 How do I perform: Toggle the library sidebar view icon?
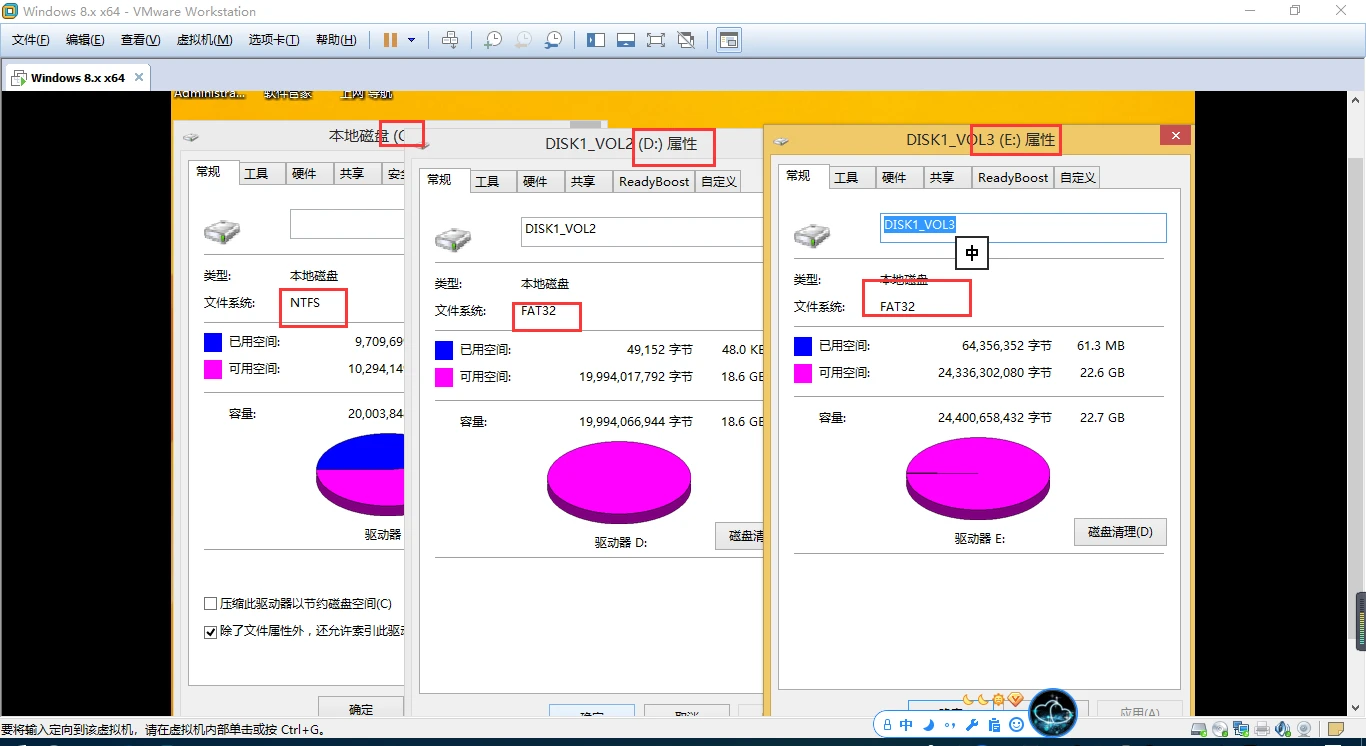596,40
